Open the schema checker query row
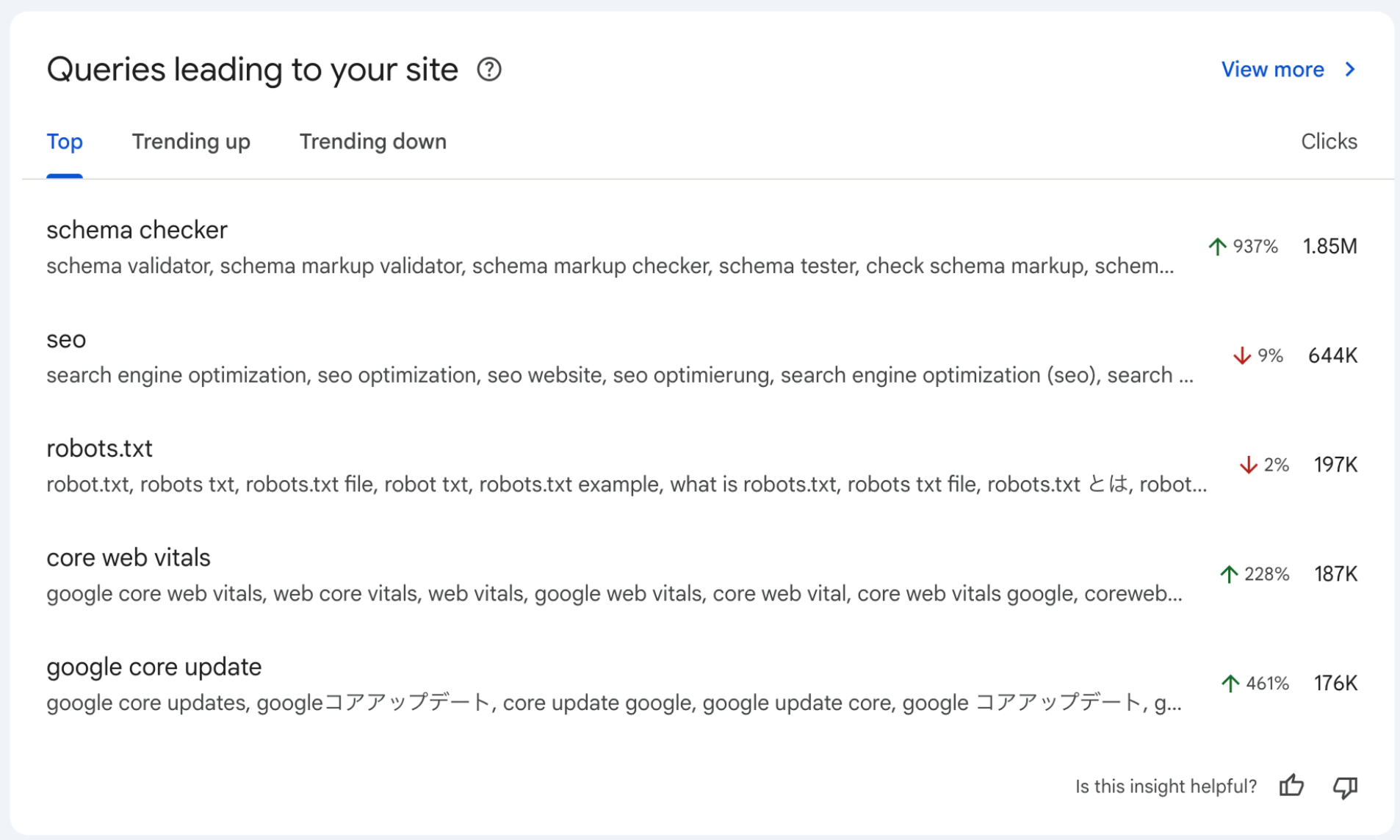 137,231
